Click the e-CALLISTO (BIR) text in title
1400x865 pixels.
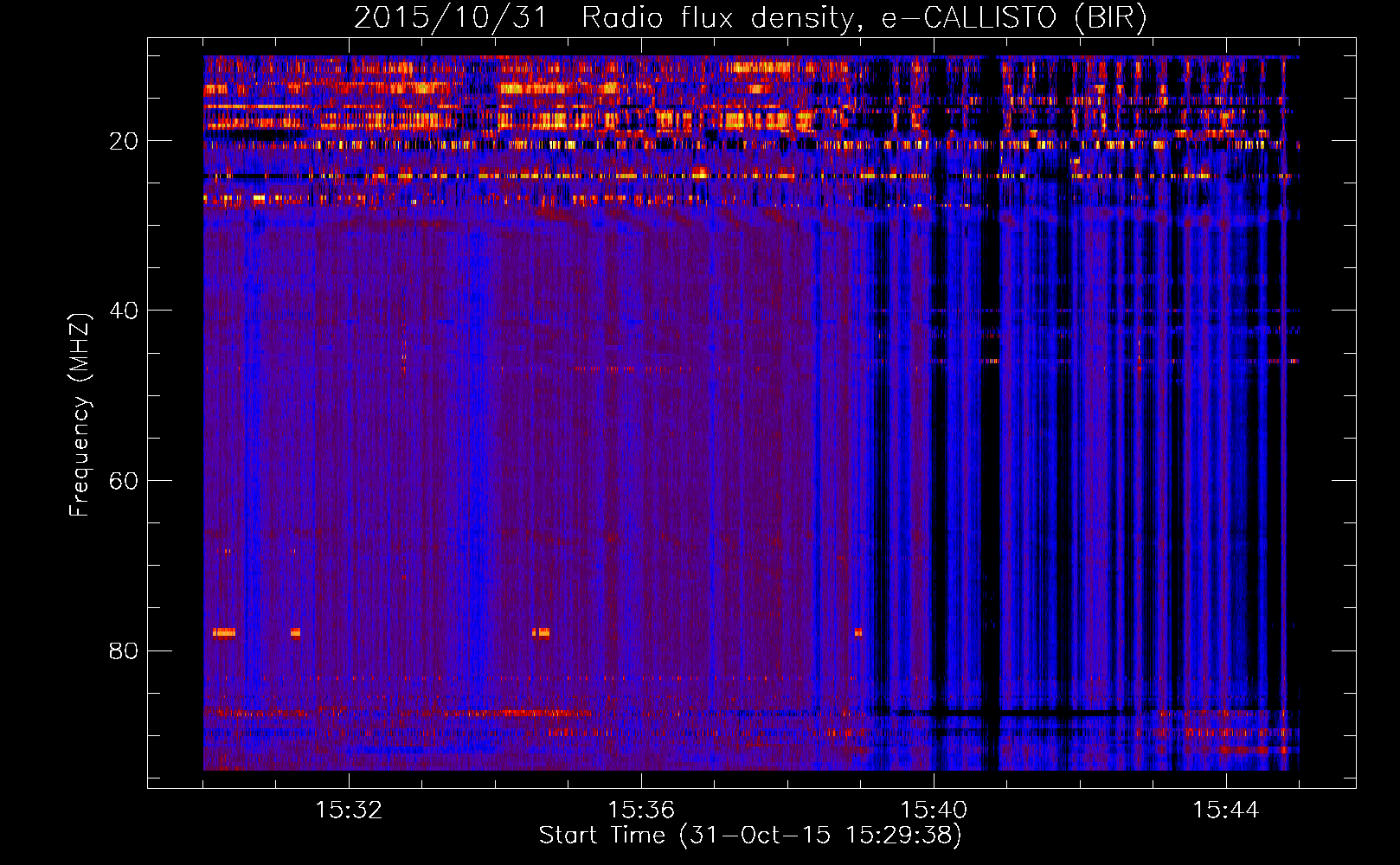(1013, 18)
